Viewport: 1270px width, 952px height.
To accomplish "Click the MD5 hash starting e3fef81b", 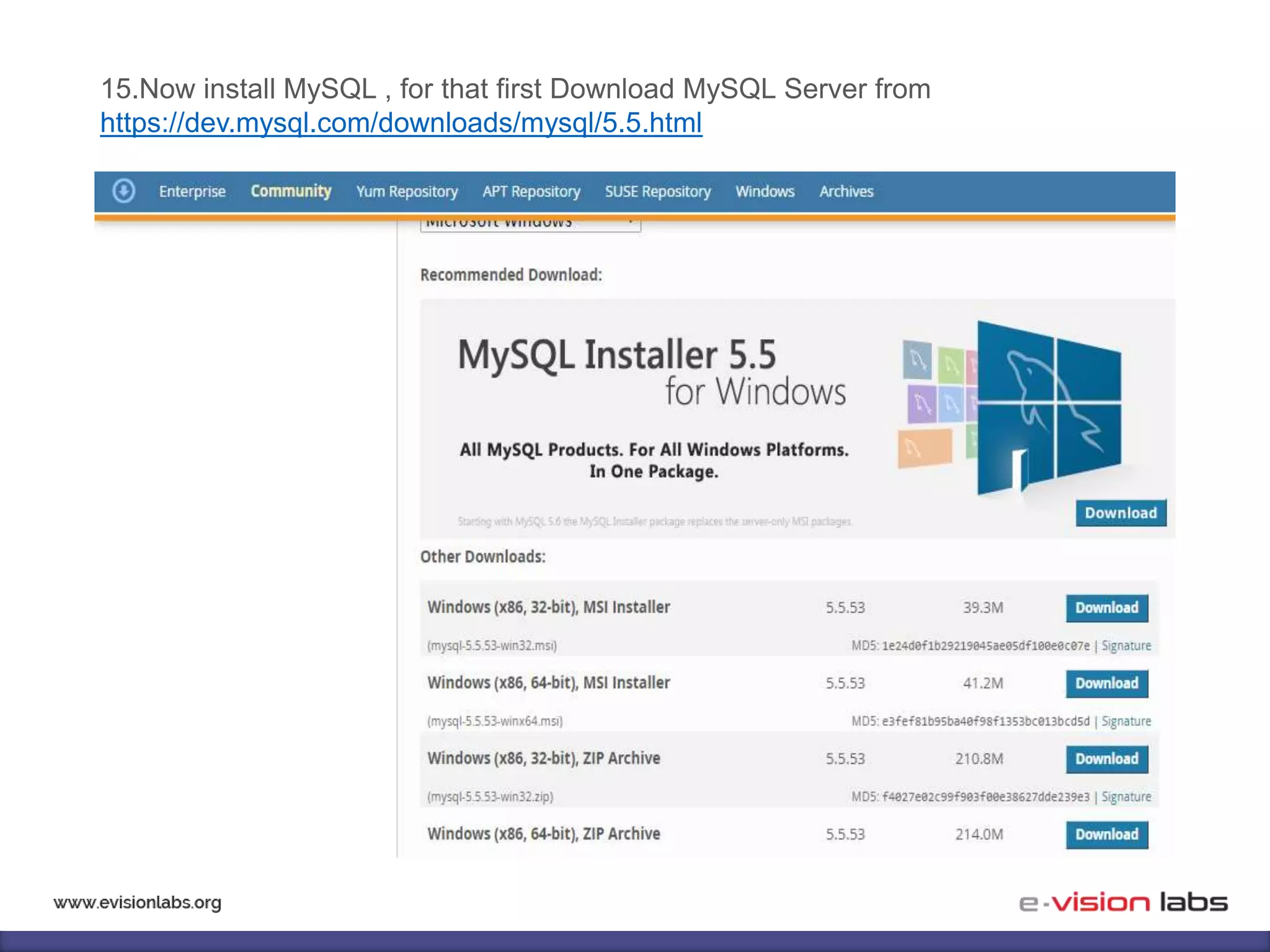I will click(985, 721).
